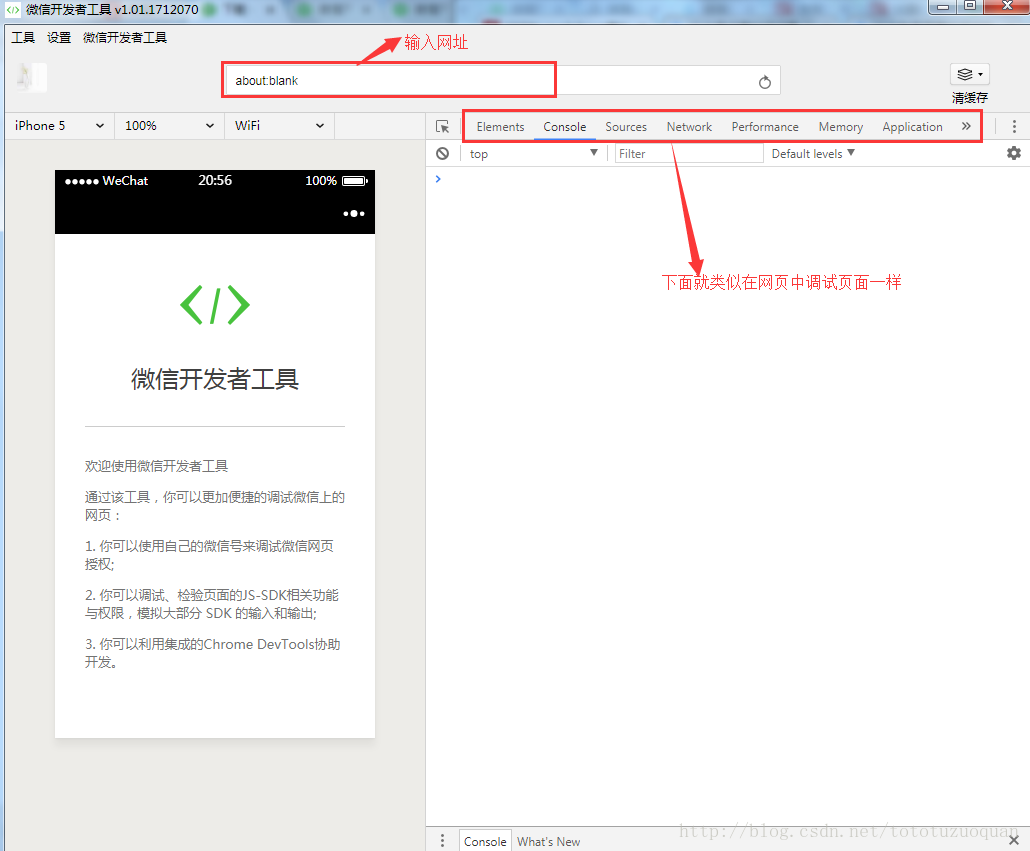This screenshot has height=851, width=1030.
Task: Click the JS-SDK list item text
Action: (212, 604)
